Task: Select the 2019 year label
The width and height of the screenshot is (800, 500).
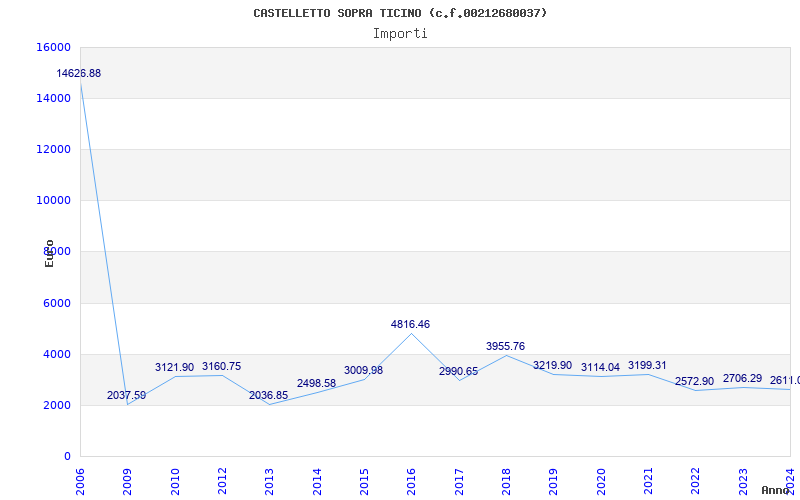Action: pyautogui.click(x=553, y=481)
